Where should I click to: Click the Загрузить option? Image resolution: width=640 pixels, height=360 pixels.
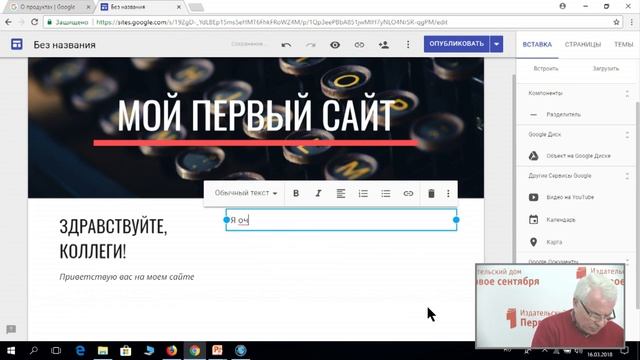point(606,69)
